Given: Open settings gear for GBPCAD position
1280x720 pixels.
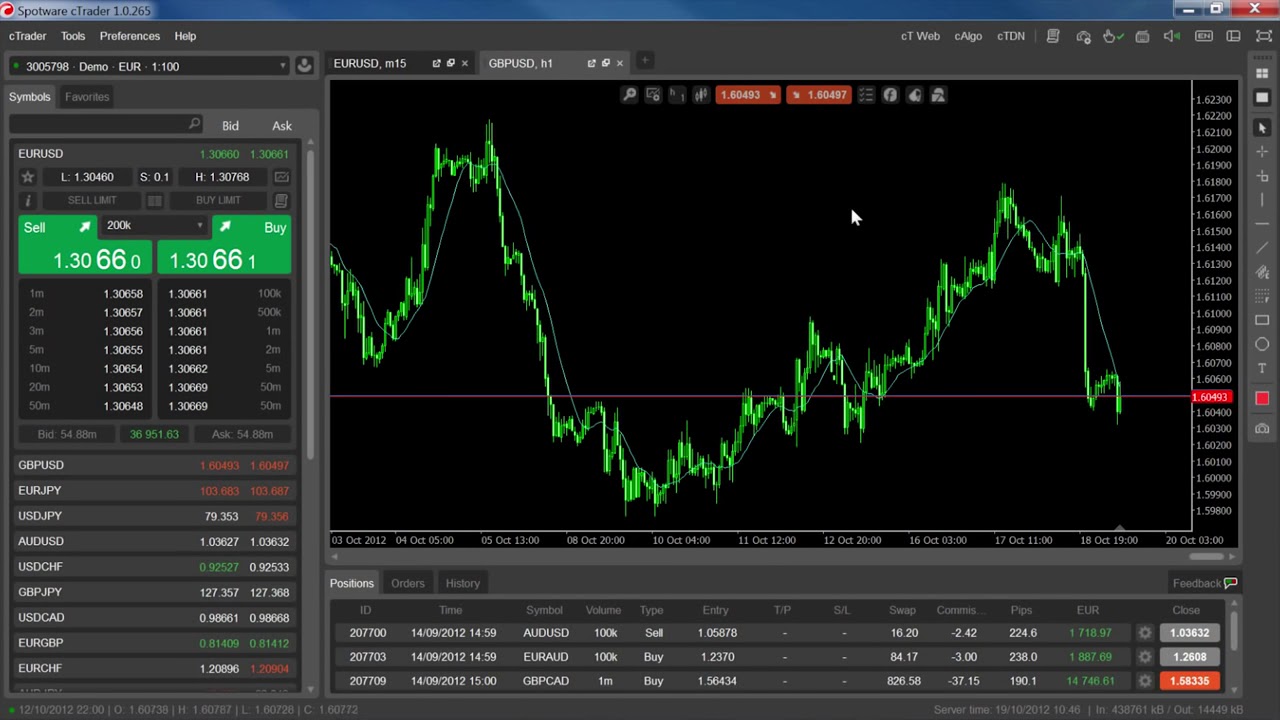Looking at the screenshot, I should coord(1145,681).
